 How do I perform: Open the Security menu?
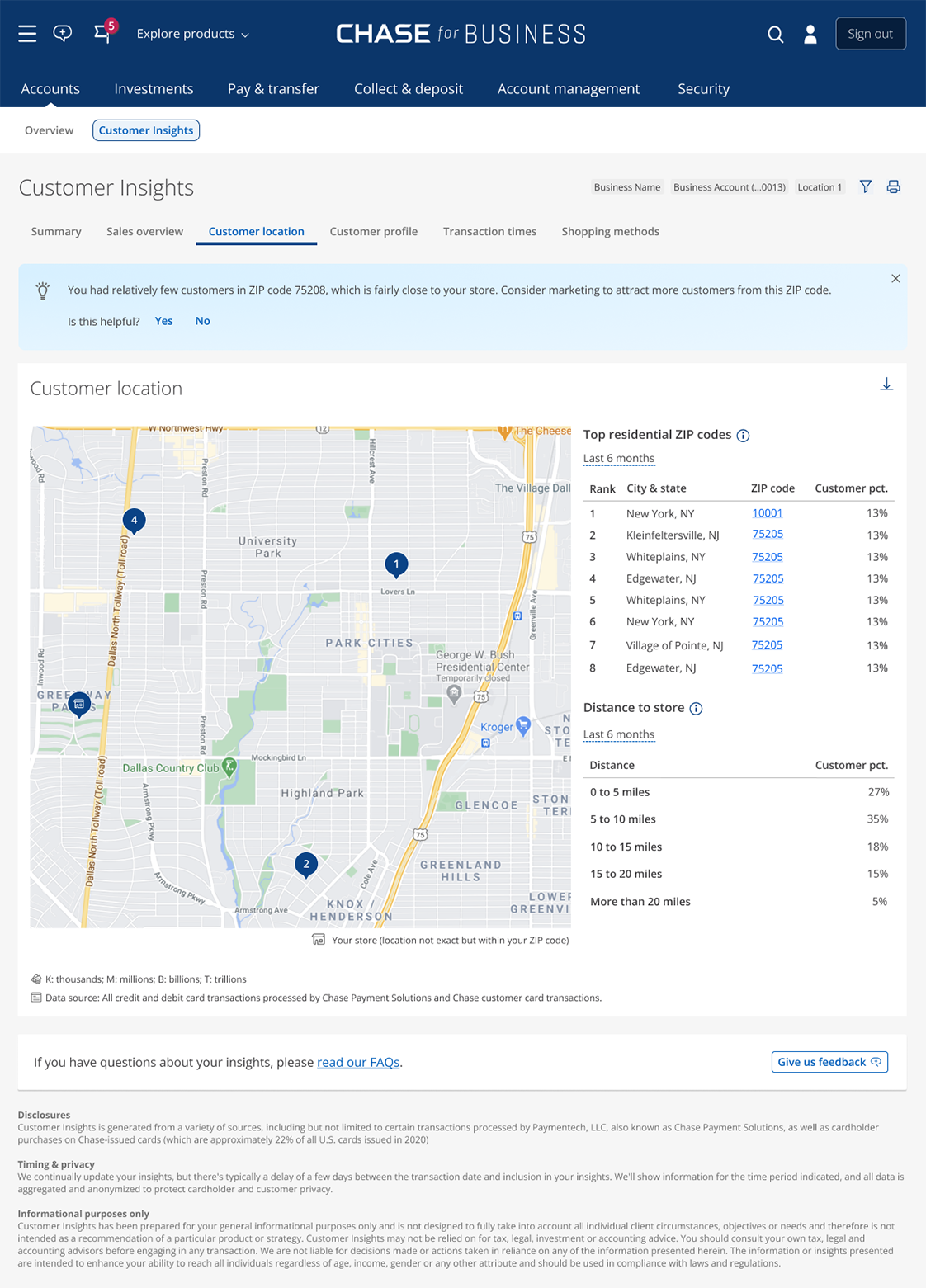704,89
